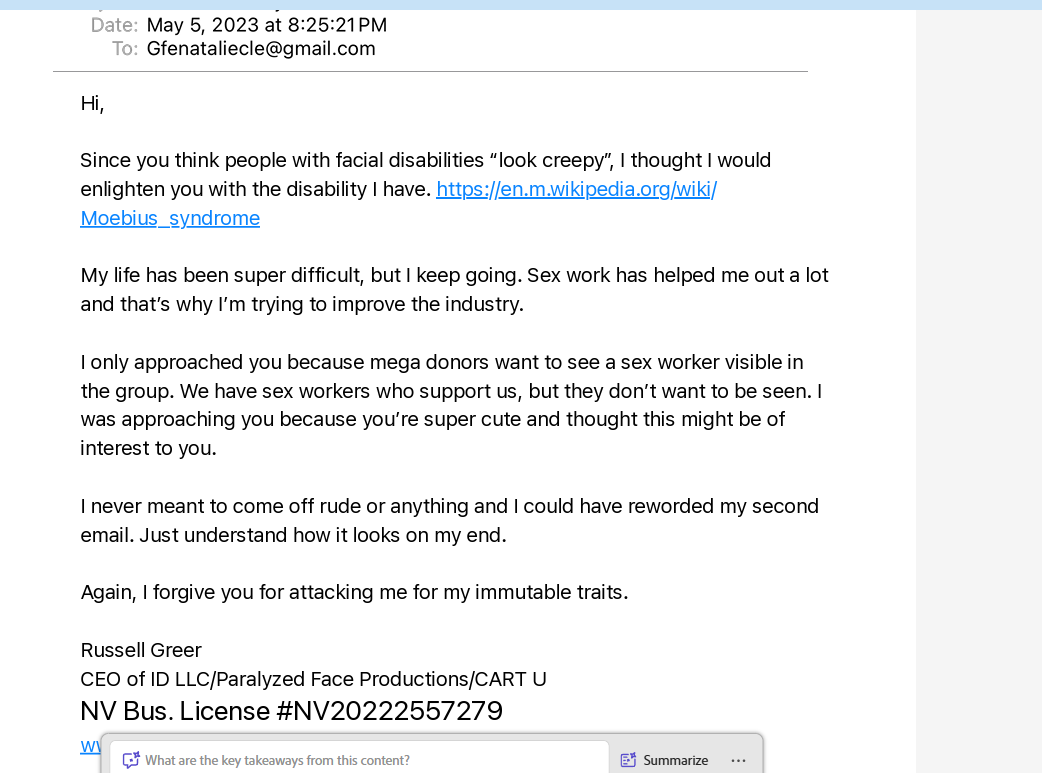Click the CEO of ID LLC line
Image resolution: width=1042 pixels, height=773 pixels.
coord(314,679)
